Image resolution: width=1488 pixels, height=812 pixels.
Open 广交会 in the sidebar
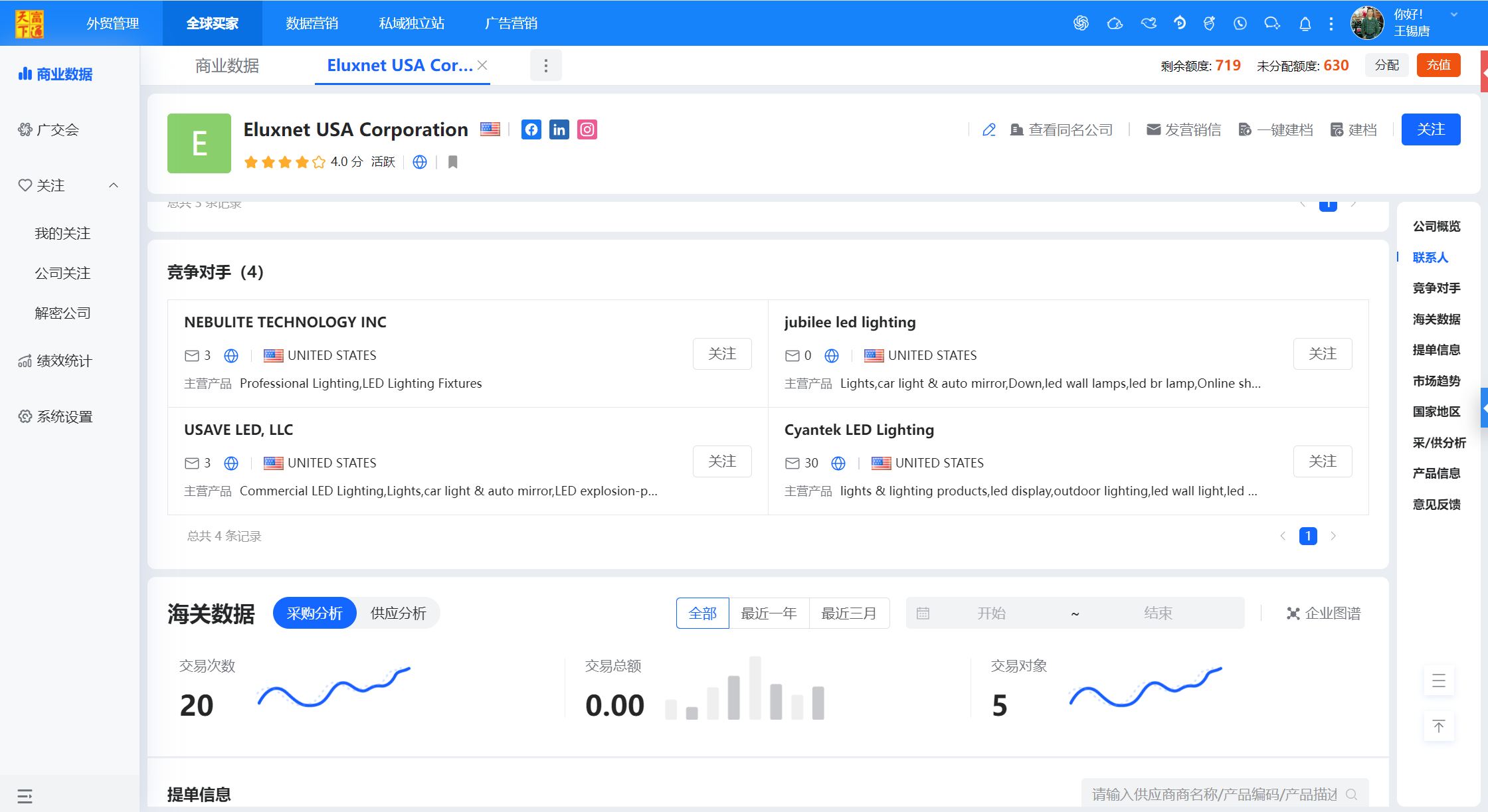[x=58, y=130]
